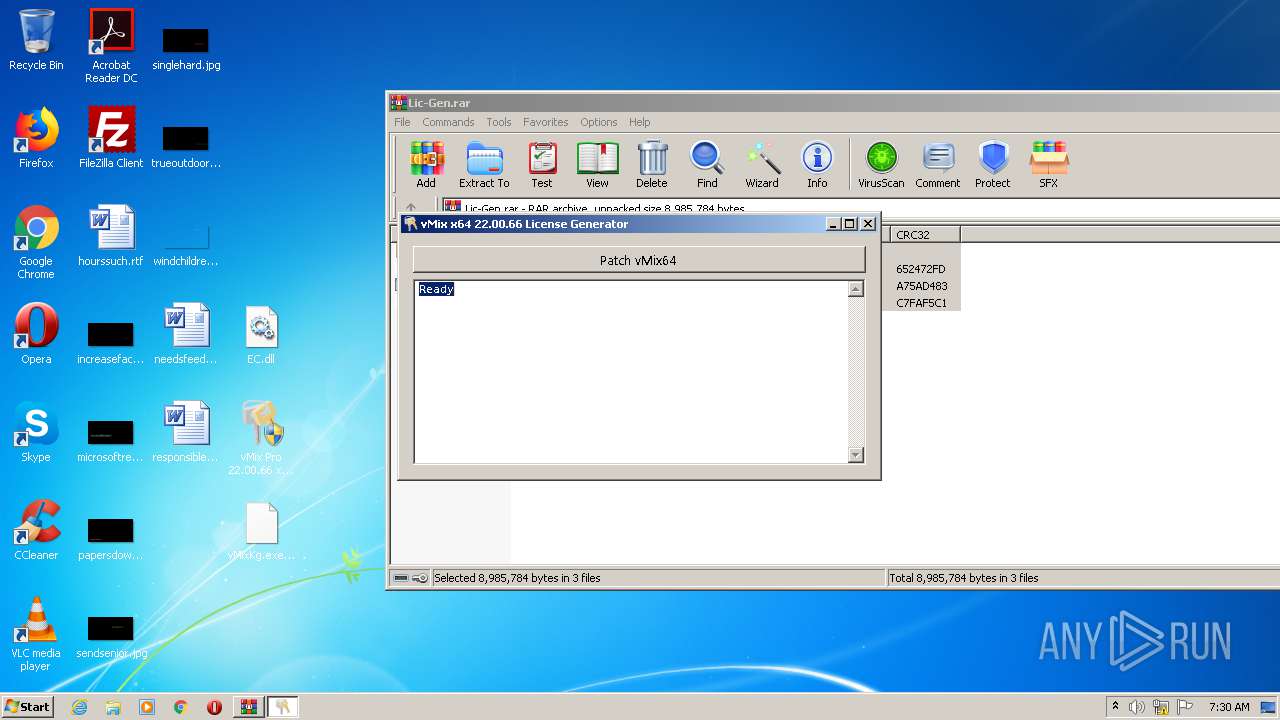Select the responsible document on desktop
This screenshot has height=720, width=1280.
(x=186, y=432)
